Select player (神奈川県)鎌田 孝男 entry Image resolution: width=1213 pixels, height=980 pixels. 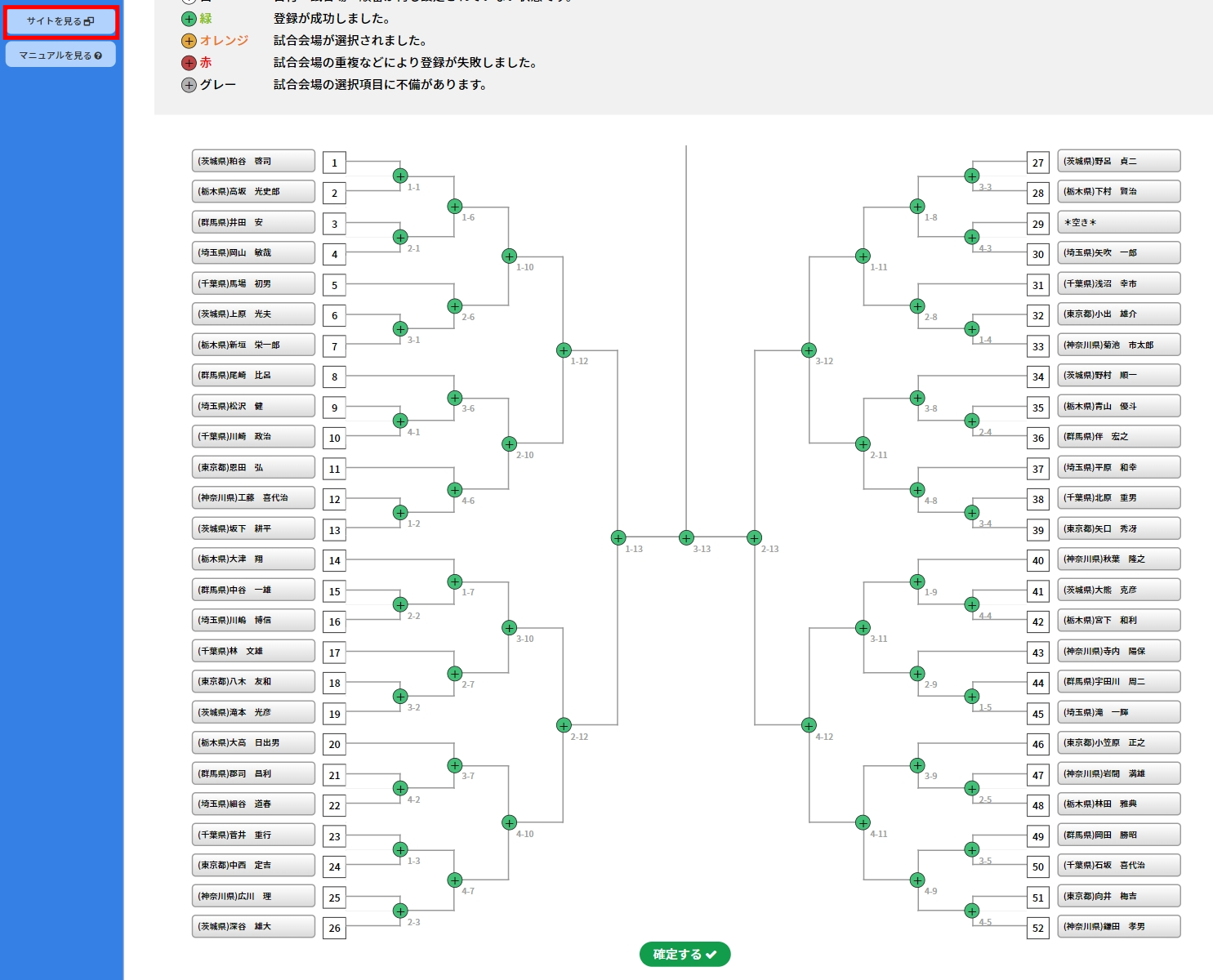pyautogui.click(x=1118, y=927)
